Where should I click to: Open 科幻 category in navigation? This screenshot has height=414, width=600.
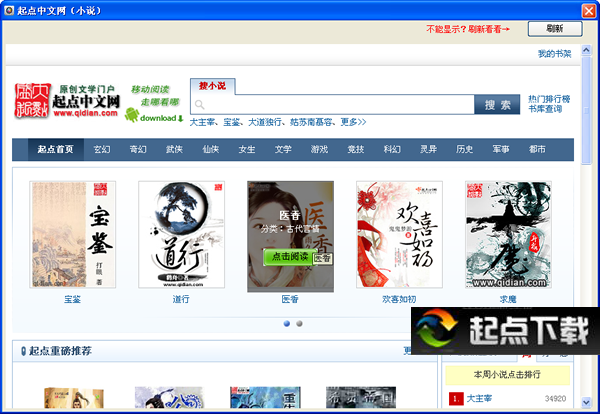[392, 149]
